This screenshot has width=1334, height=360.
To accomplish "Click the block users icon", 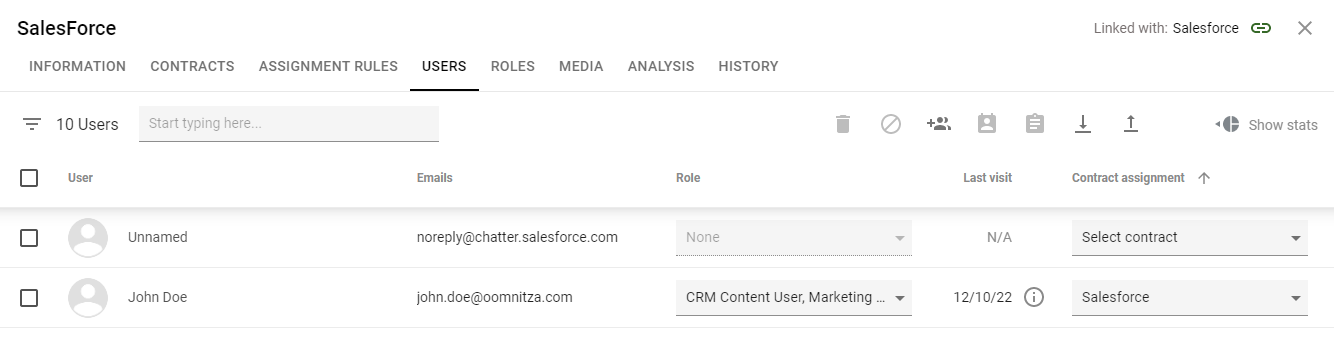I will (x=891, y=124).
